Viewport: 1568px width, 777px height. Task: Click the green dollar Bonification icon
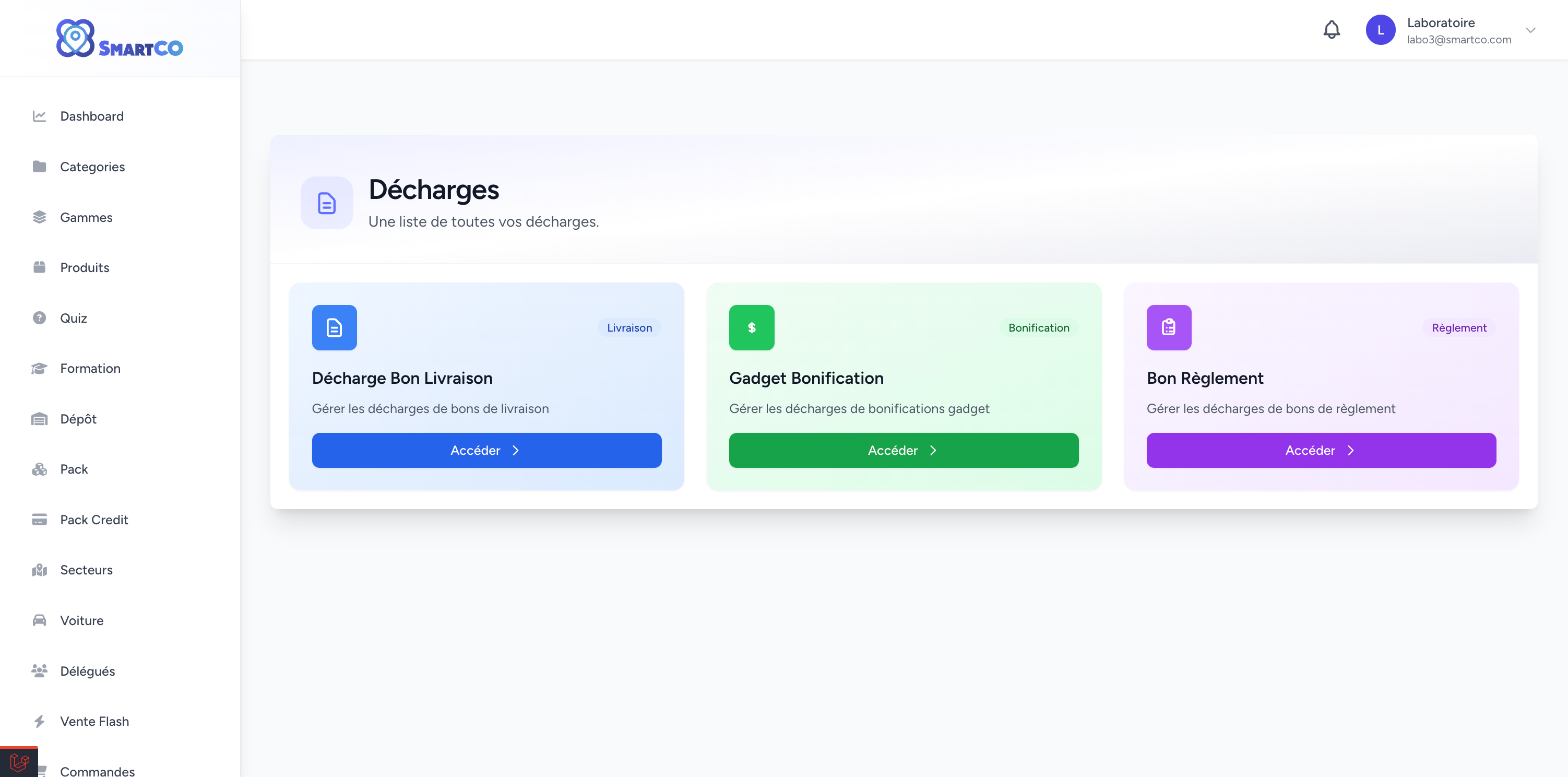(x=752, y=327)
